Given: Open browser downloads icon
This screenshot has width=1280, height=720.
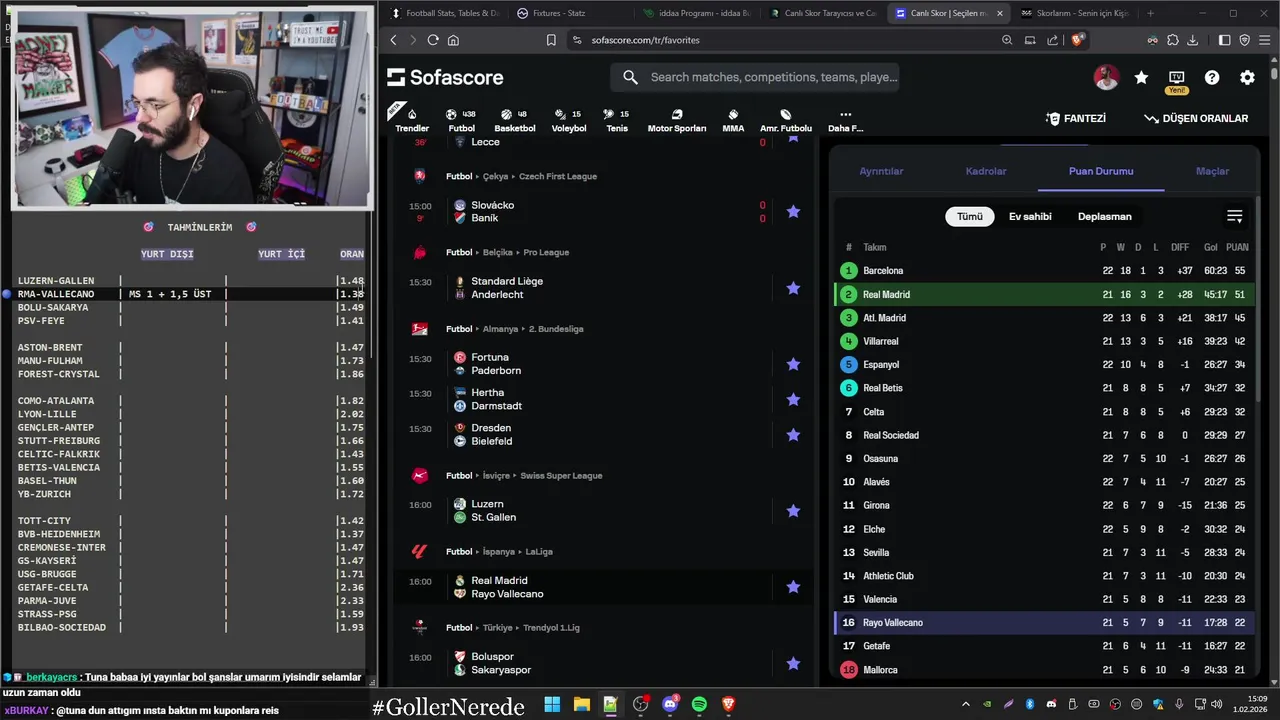Looking at the screenshot, I should 1192,40.
